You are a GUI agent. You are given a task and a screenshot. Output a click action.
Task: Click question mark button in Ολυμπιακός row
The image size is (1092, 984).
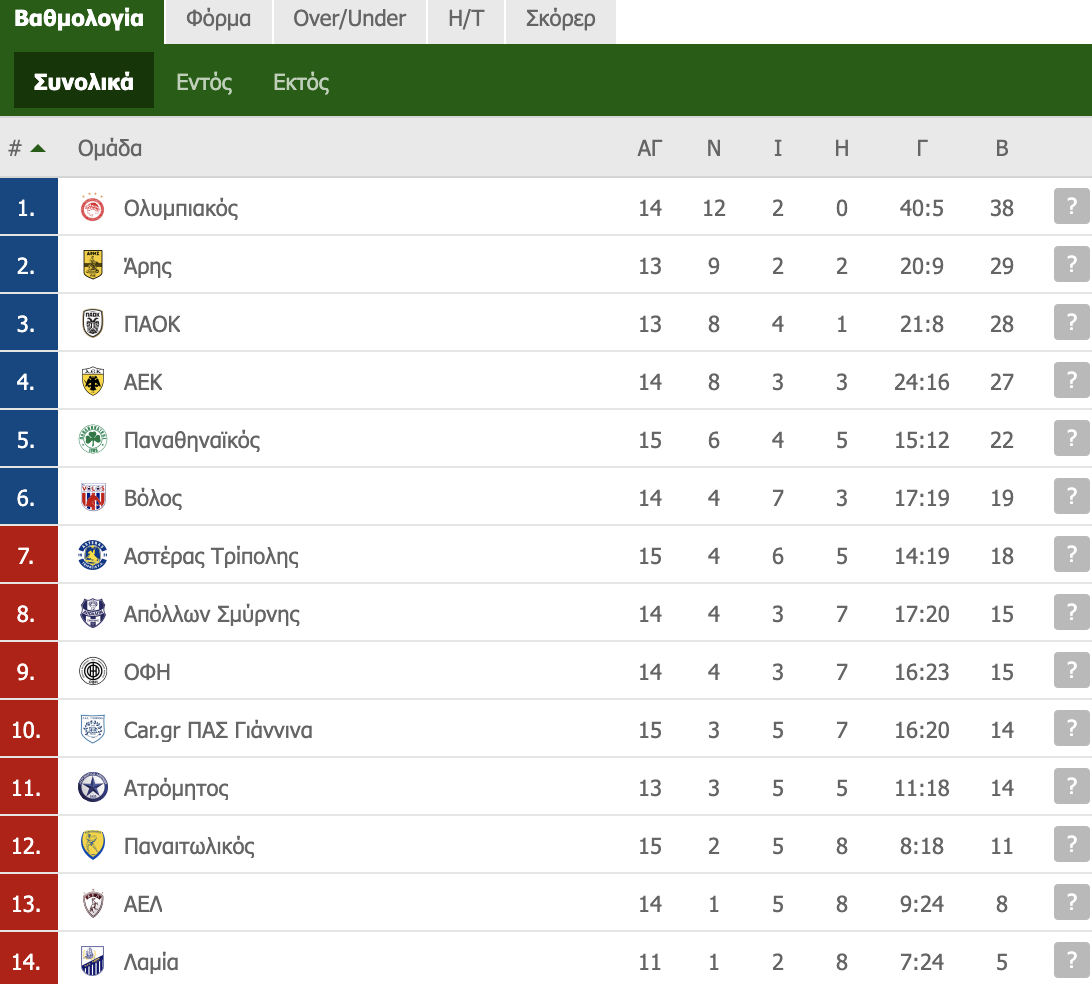coord(1071,208)
